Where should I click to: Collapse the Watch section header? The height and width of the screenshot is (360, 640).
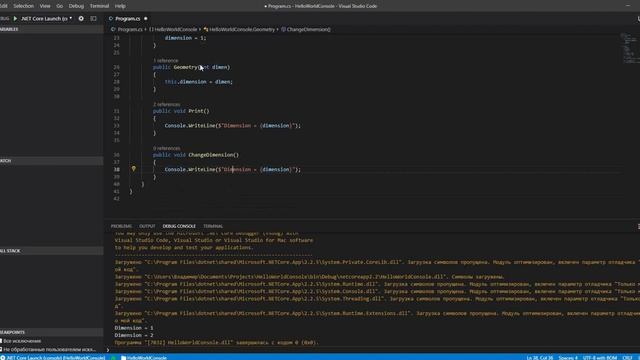51,161
